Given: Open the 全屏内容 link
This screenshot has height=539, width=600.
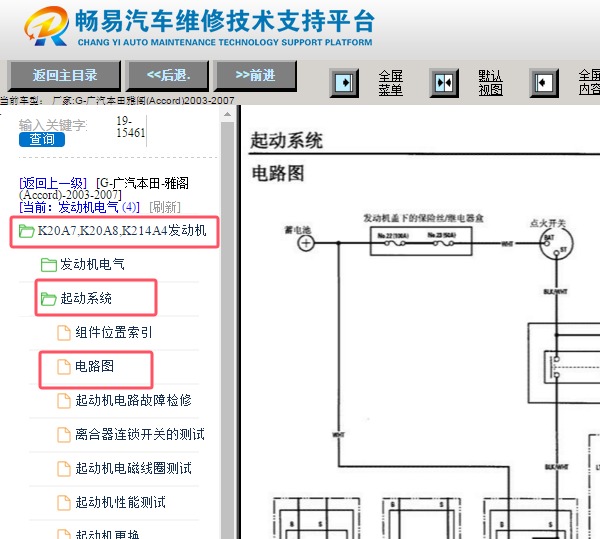Looking at the screenshot, I should [589, 83].
